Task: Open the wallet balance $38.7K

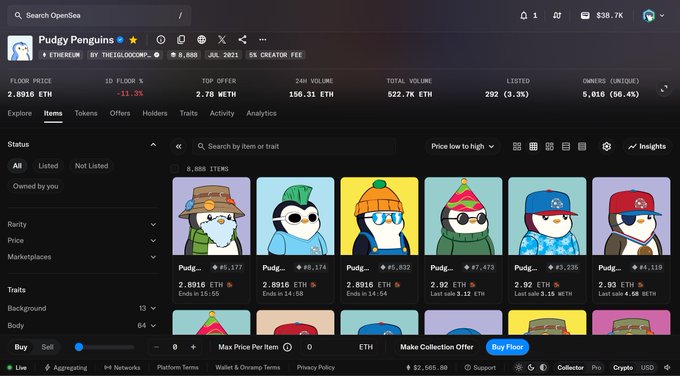Action: pyautogui.click(x=602, y=16)
